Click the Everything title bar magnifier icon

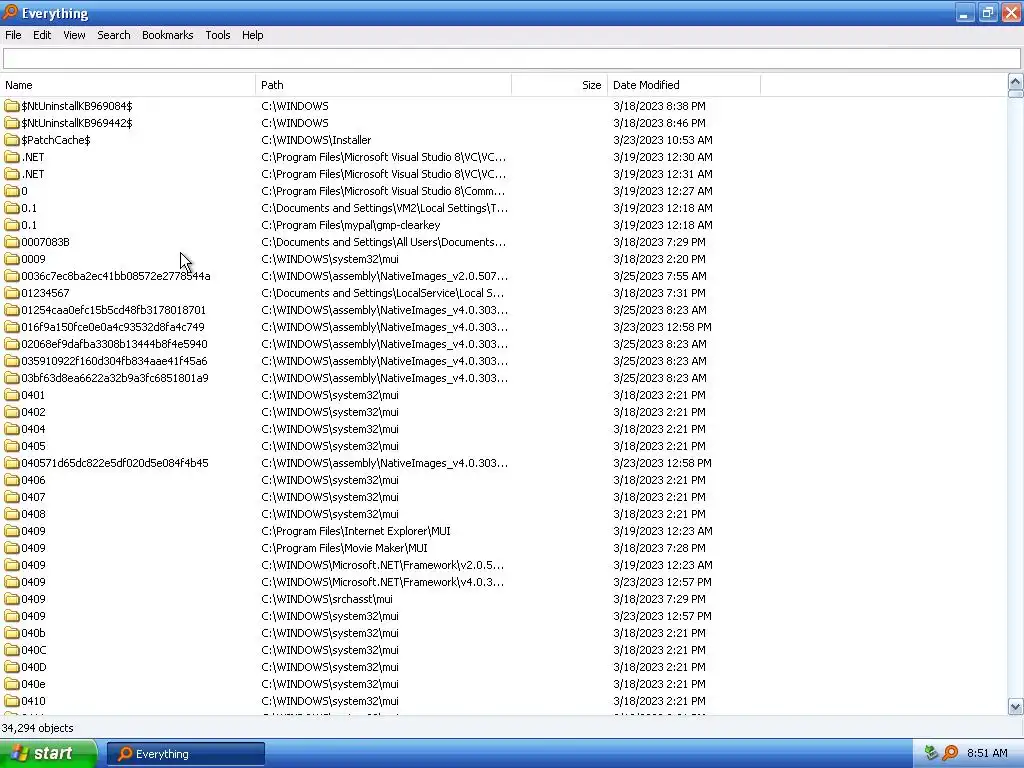pos(10,12)
